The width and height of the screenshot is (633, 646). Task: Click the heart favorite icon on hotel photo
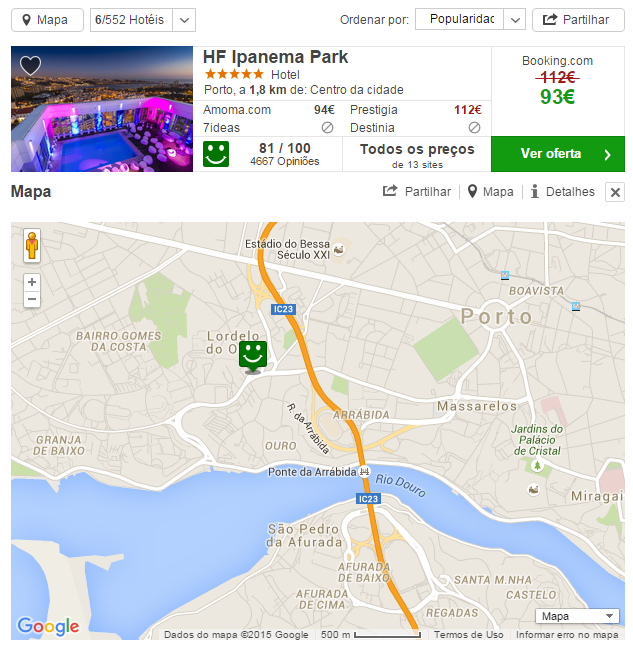pos(30,66)
